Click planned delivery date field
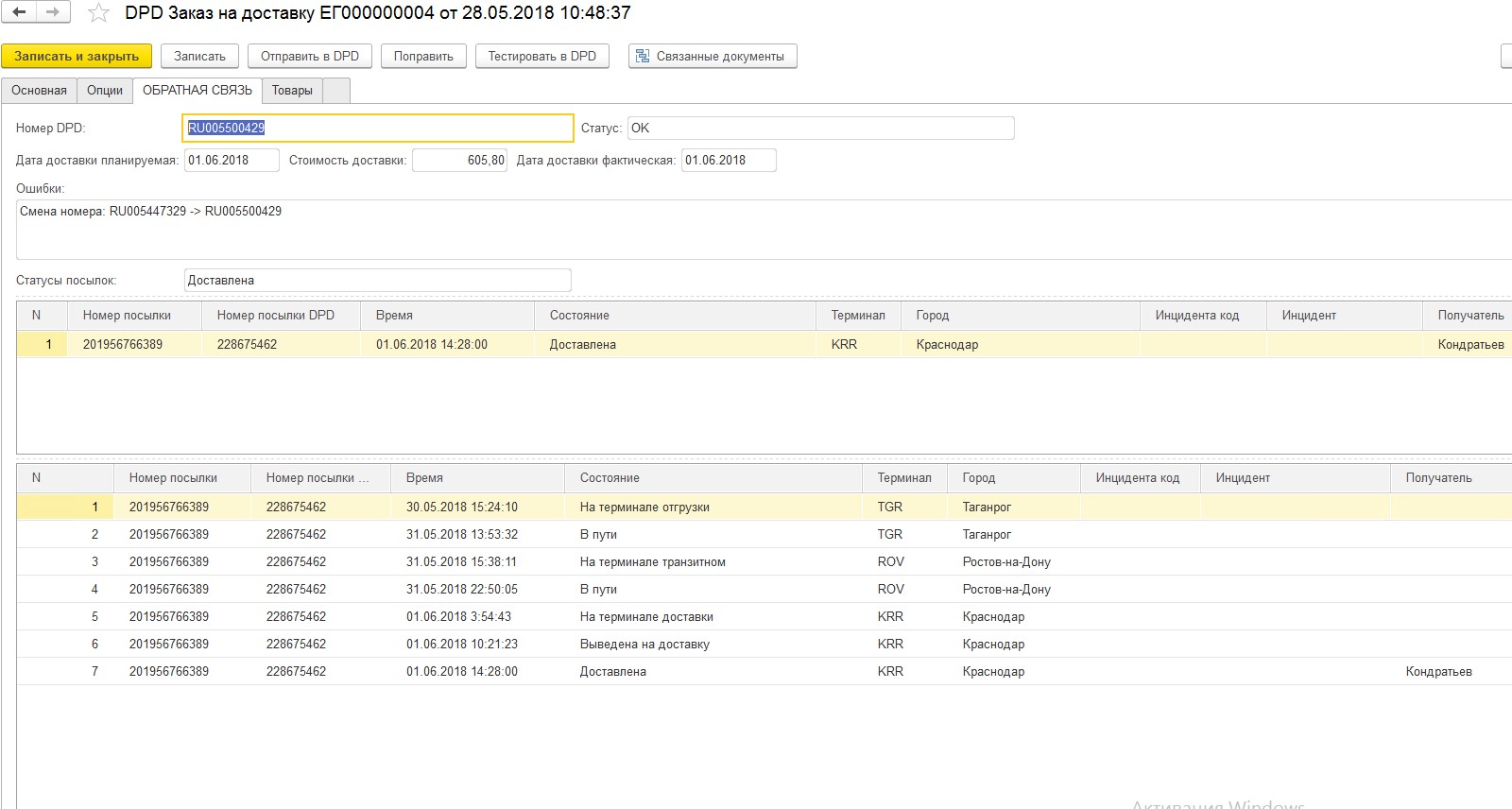The width and height of the screenshot is (1512, 809). click(x=232, y=161)
